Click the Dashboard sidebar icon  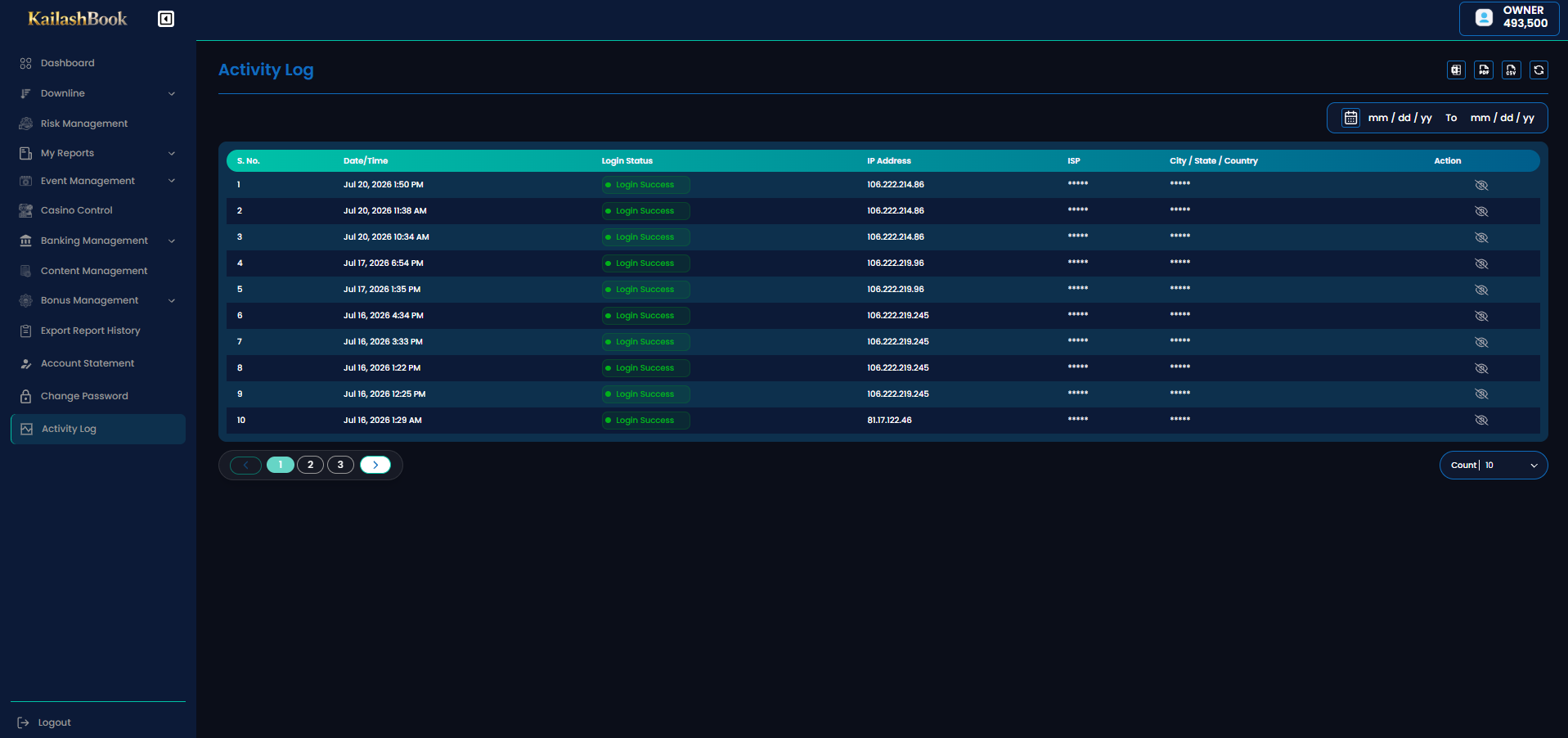click(x=26, y=63)
